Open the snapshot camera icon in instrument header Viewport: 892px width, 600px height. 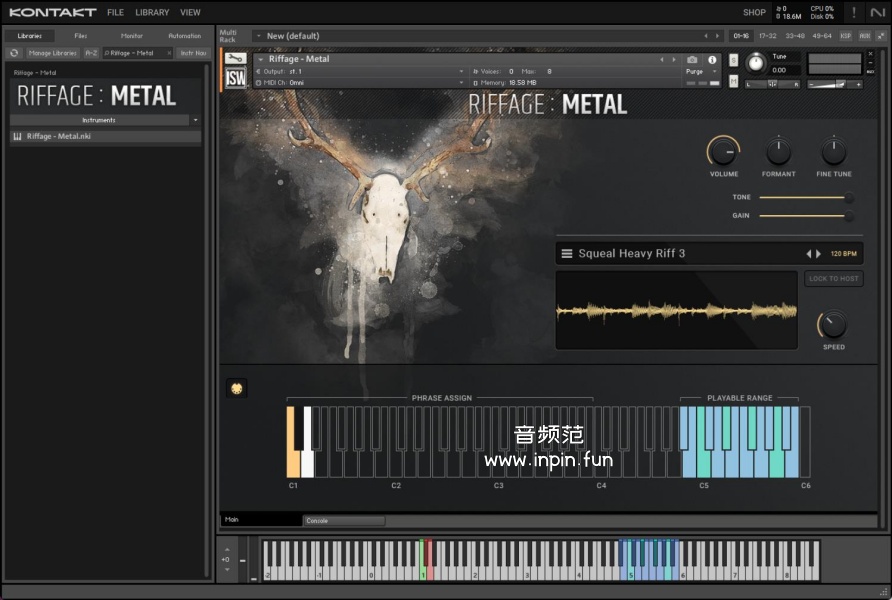coord(692,60)
